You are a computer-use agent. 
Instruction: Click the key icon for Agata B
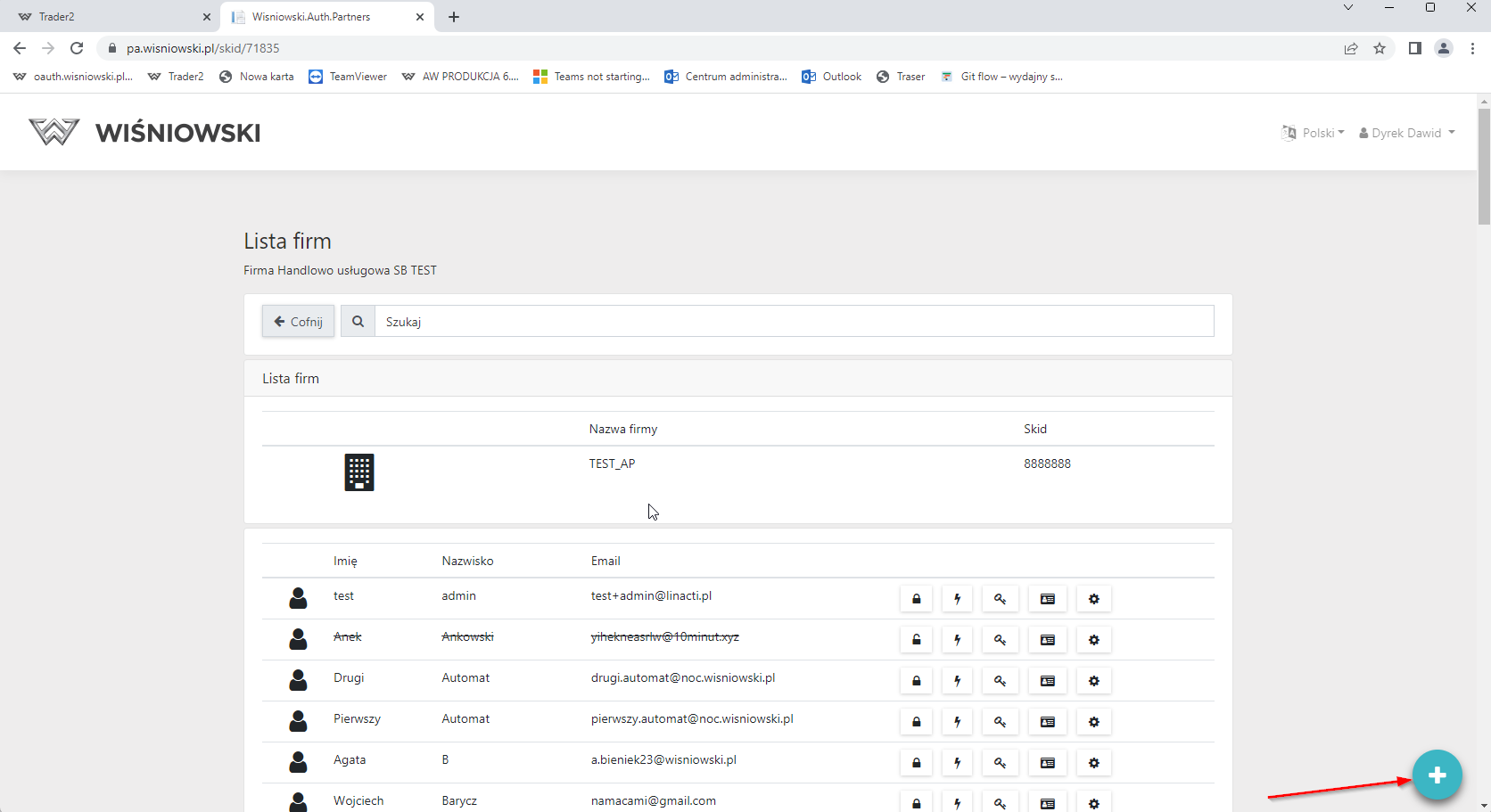[x=1000, y=763]
